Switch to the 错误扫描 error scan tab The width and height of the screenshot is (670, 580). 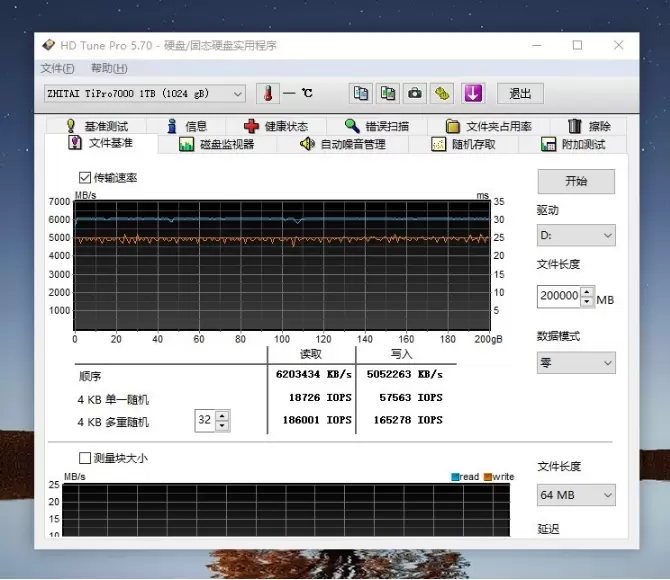click(376, 126)
